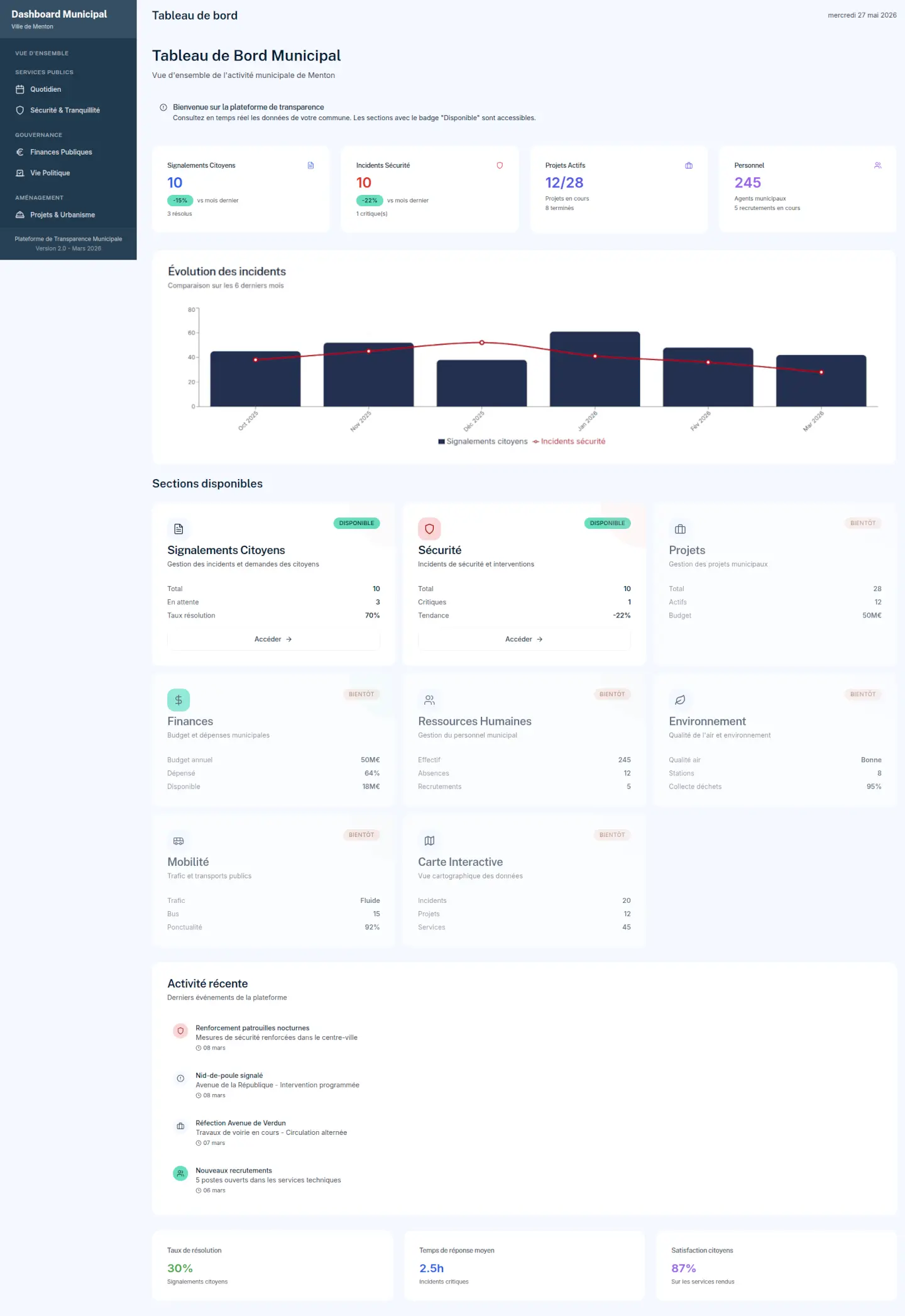Click shield icon beside Renforcement patrouilles nocturnes

(x=180, y=1031)
